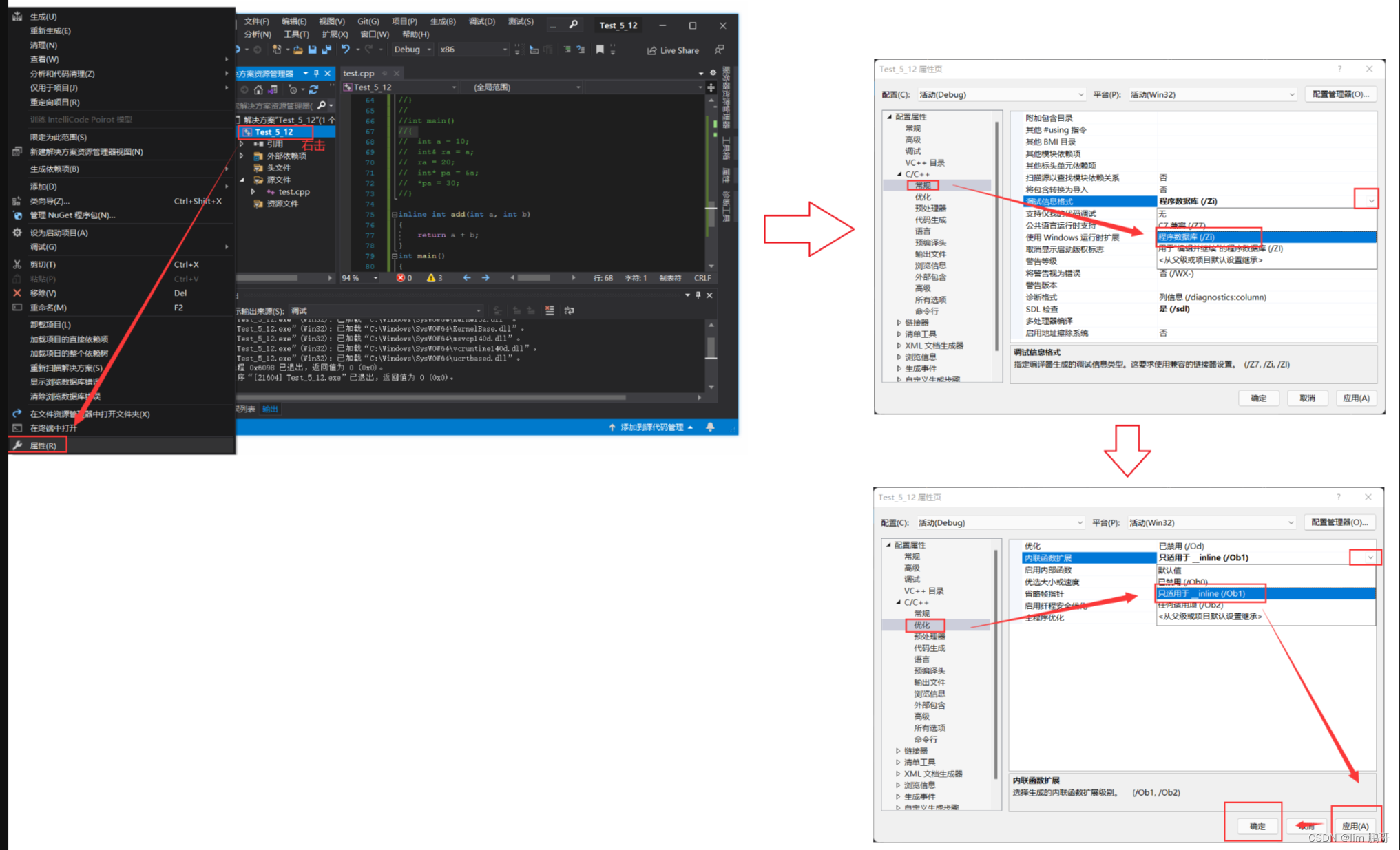The height and width of the screenshot is (850, 1400).
Task: Click Home icon in Solution Explorer toolbar
Action: click(x=258, y=89)
